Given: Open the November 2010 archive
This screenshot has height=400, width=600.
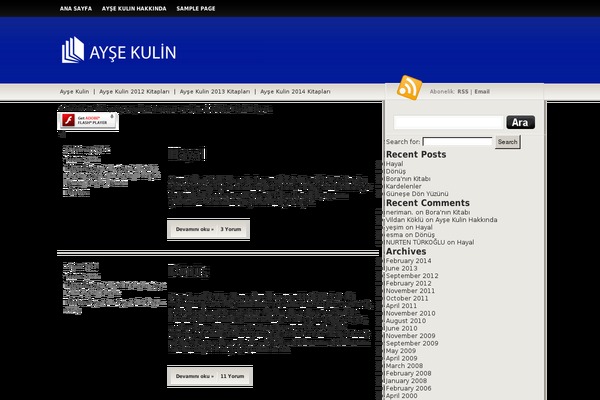Looking at the screenshot, I should tap(411, 313).
